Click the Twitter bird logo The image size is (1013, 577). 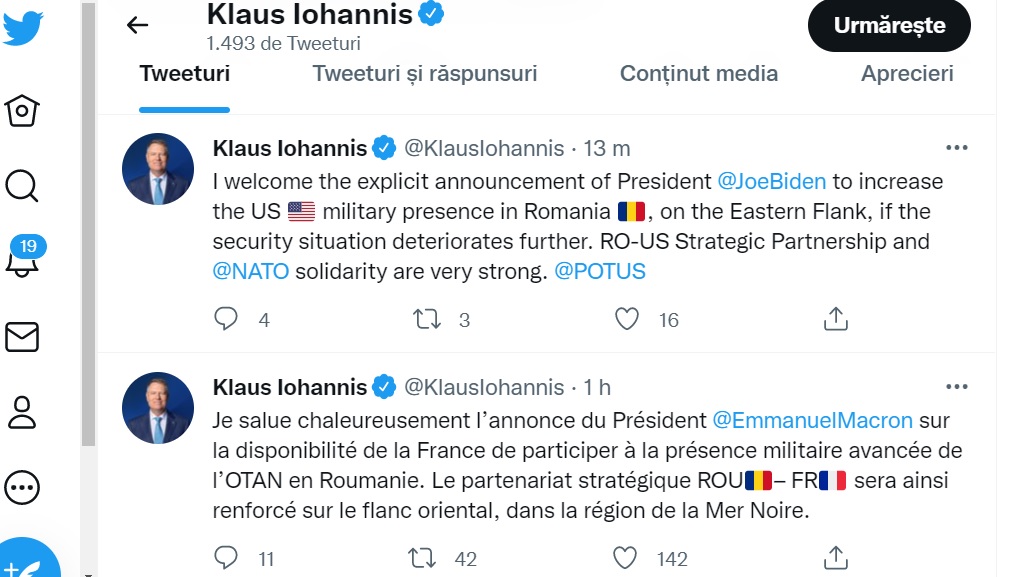22,27
